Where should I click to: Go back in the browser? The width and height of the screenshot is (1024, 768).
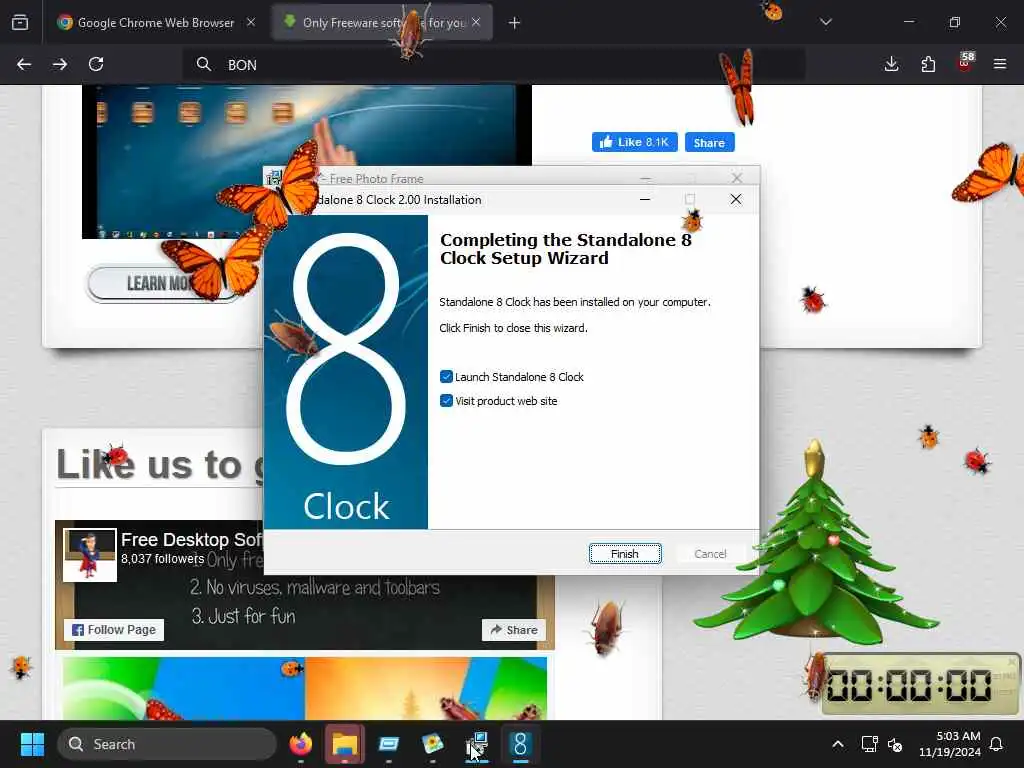pyautogui.click(x=24, y=64)
